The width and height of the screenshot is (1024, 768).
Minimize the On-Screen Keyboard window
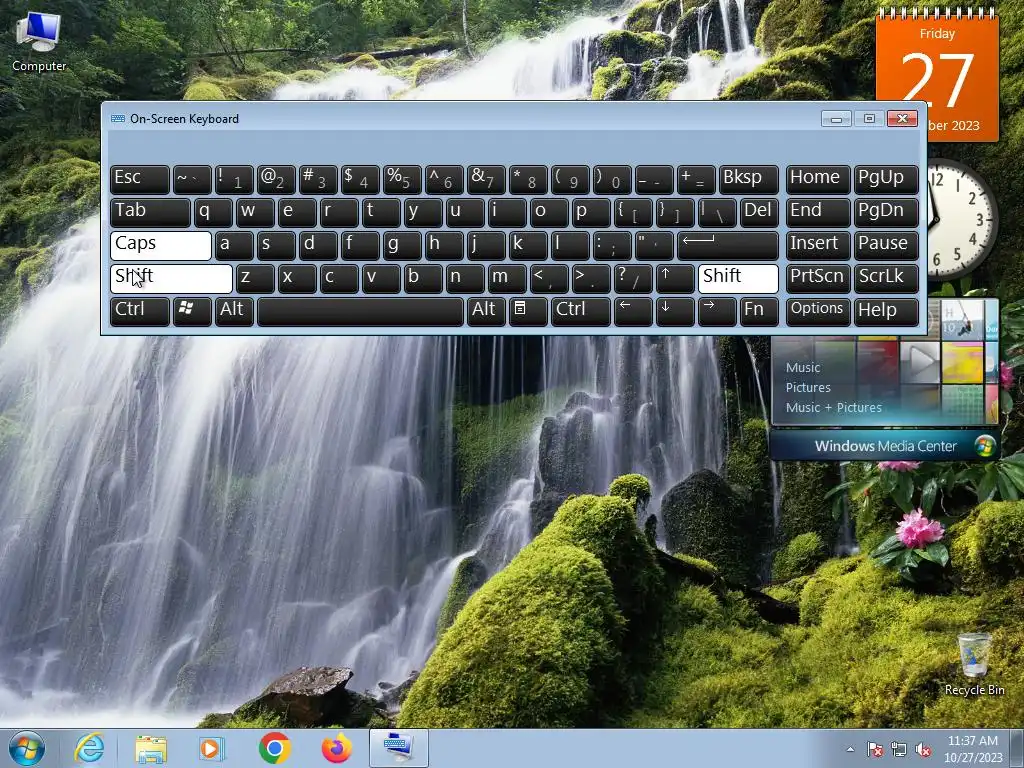[x=836, y=119]
